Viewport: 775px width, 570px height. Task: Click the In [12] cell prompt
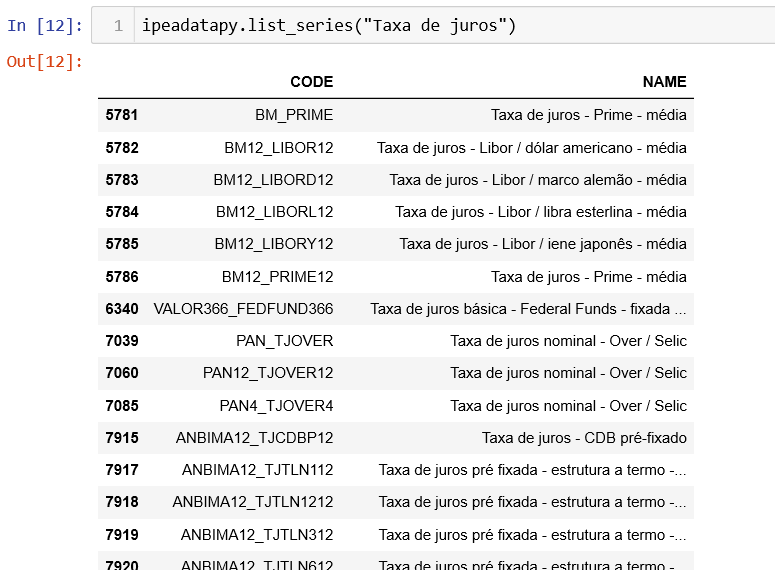click(45, 26)
